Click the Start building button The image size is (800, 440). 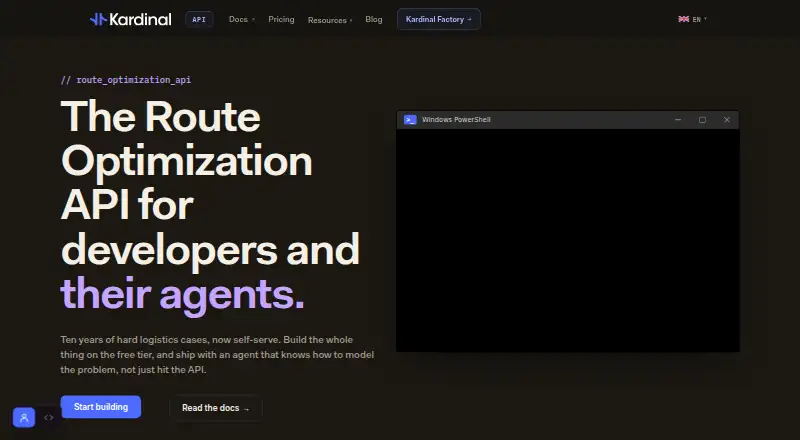(101, 407)
